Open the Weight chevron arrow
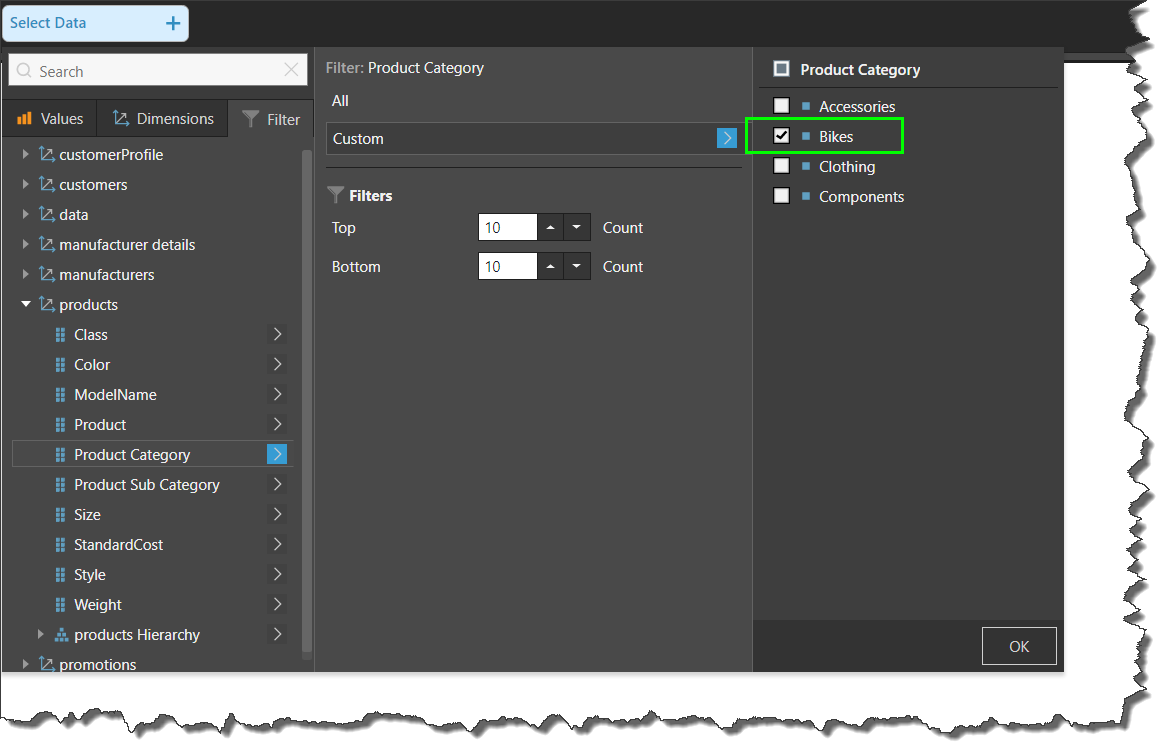The image size is (1170, 755). pyautogui.click(x=277, y=604)
